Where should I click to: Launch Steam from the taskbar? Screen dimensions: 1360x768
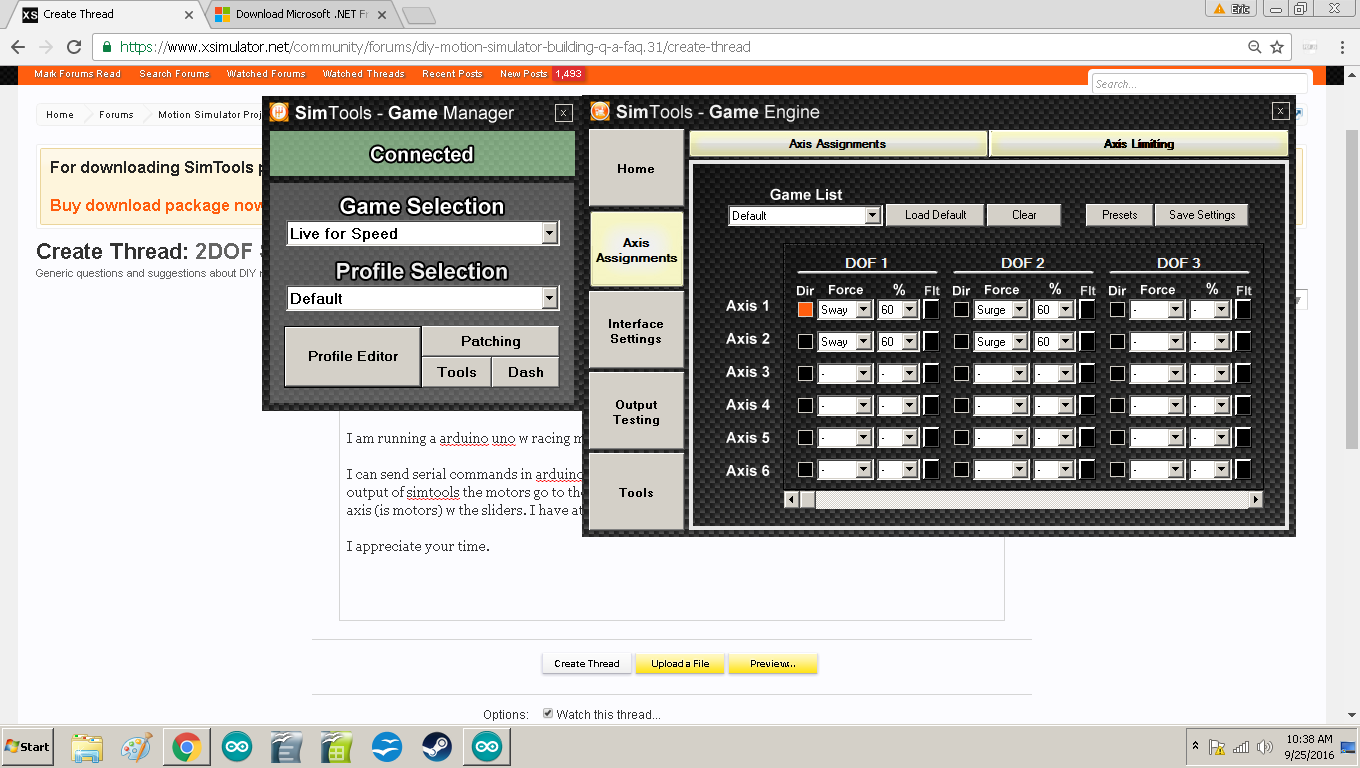437,747
